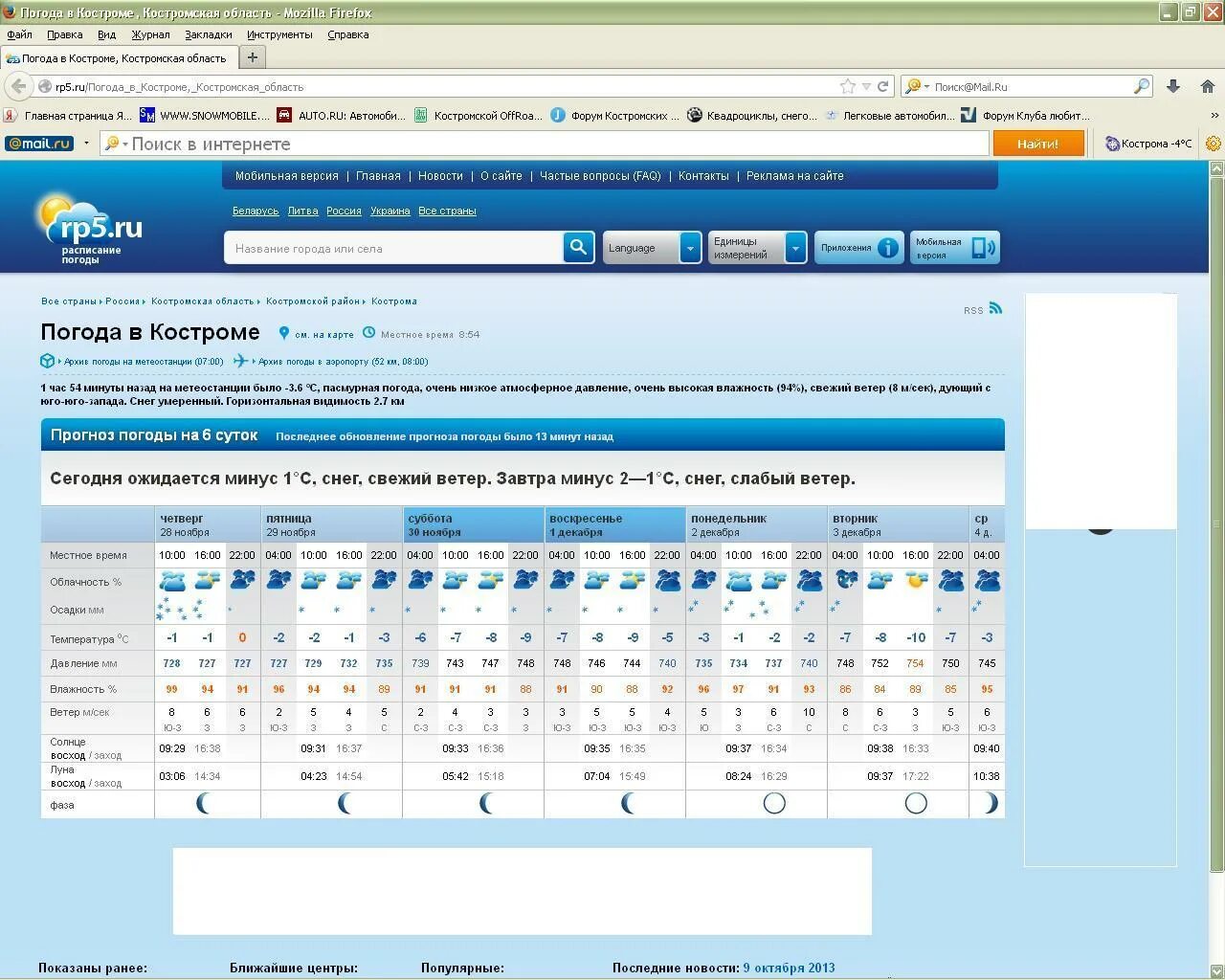Open the Журнал menu
This screenshot has height=980, width=1225.
pos(150,34)
